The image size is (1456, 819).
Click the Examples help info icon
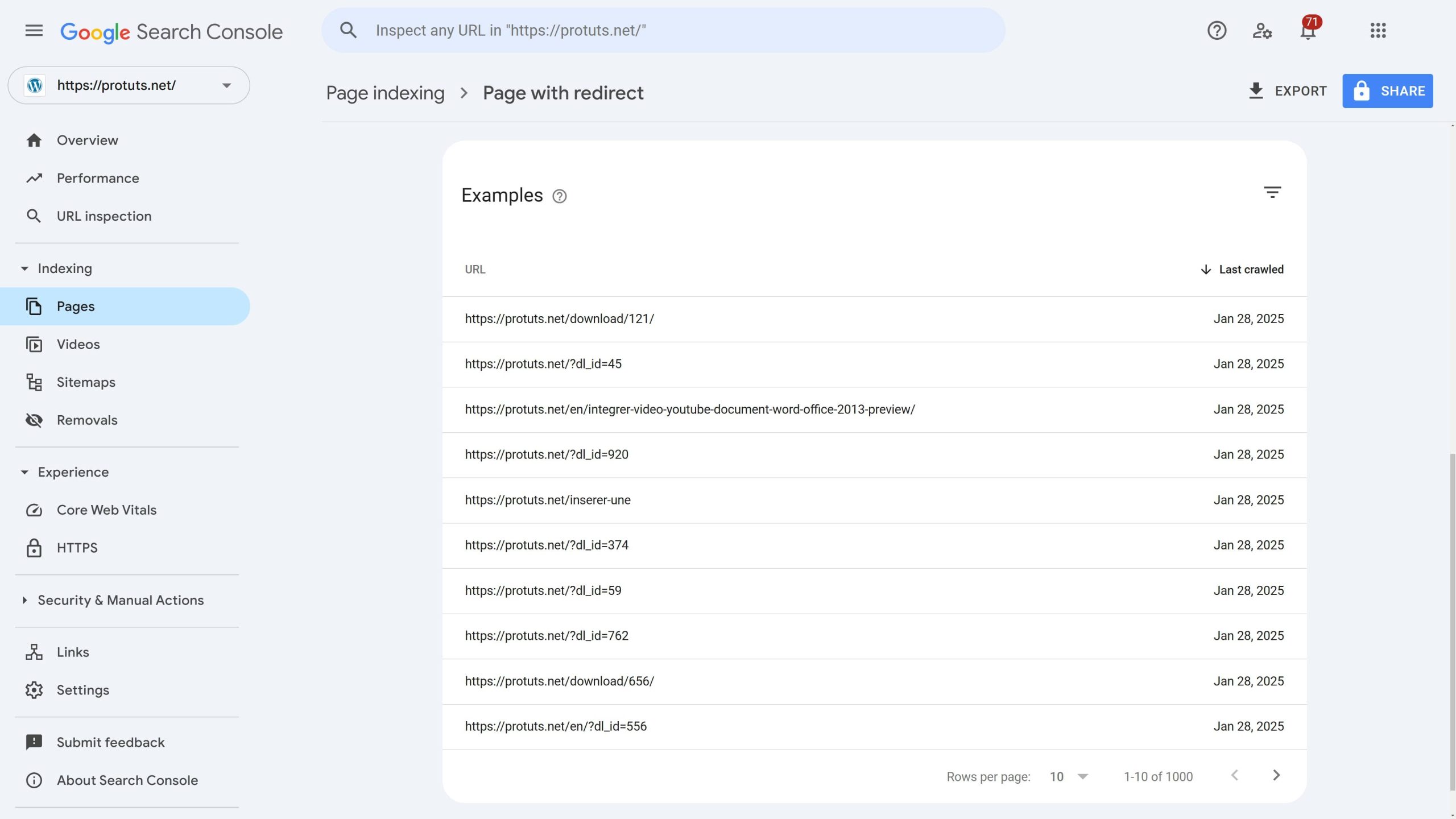pyautogui.click(x=560, y=196)
